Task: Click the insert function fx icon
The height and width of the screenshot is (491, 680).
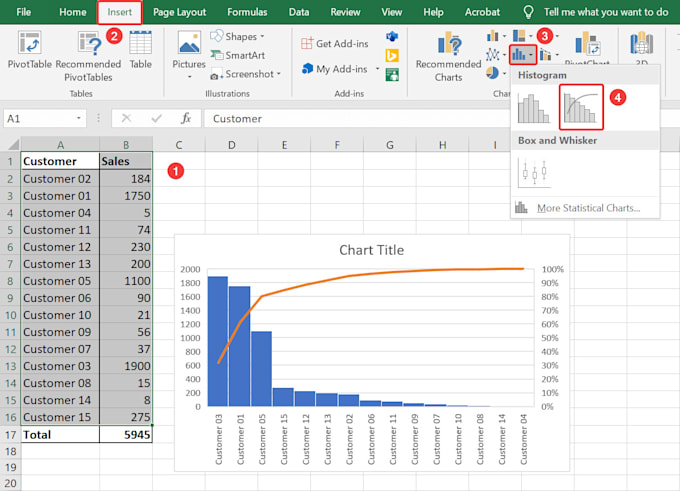Action: [185, 118]
